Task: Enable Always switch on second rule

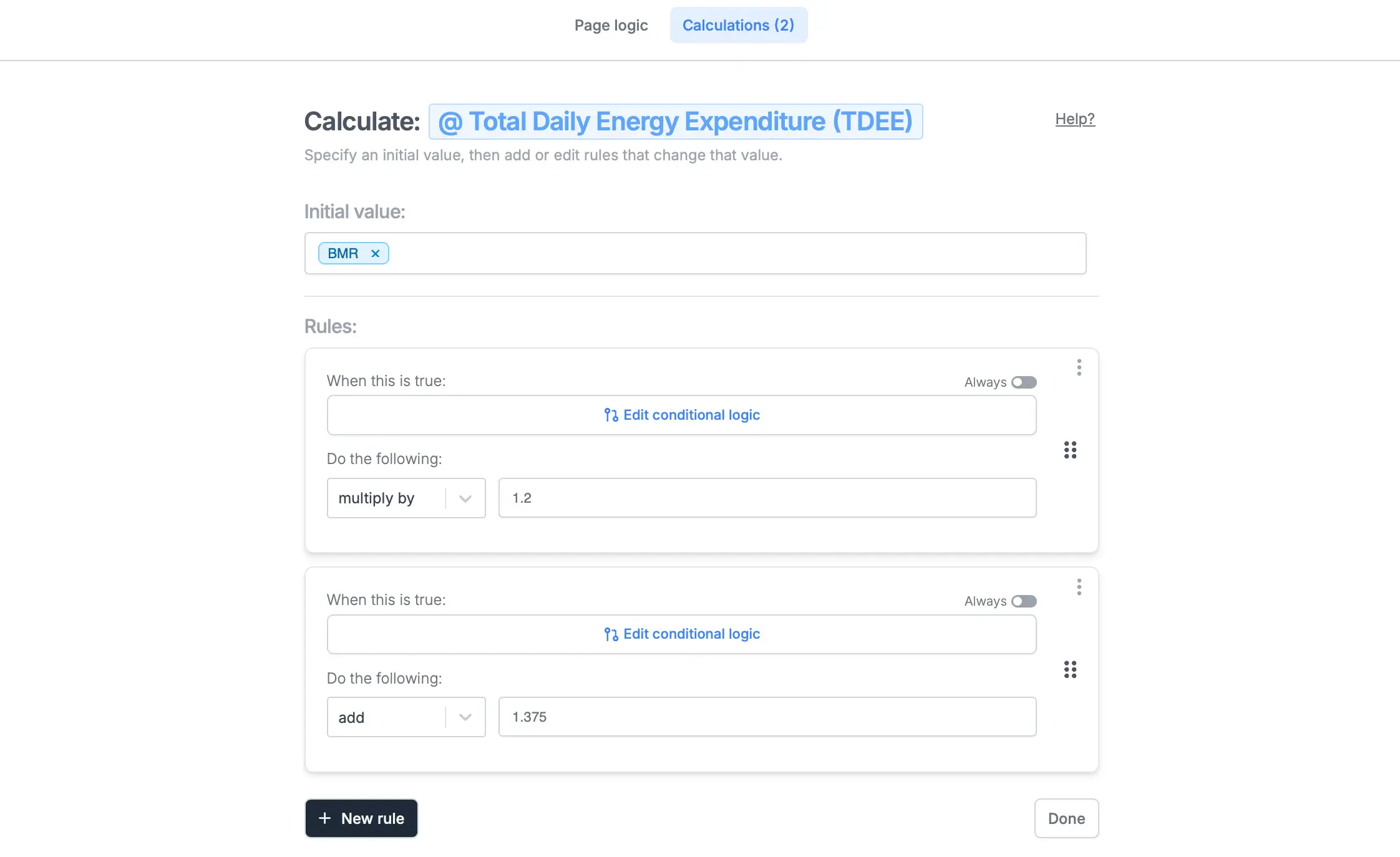Action: click(1024, 601)
